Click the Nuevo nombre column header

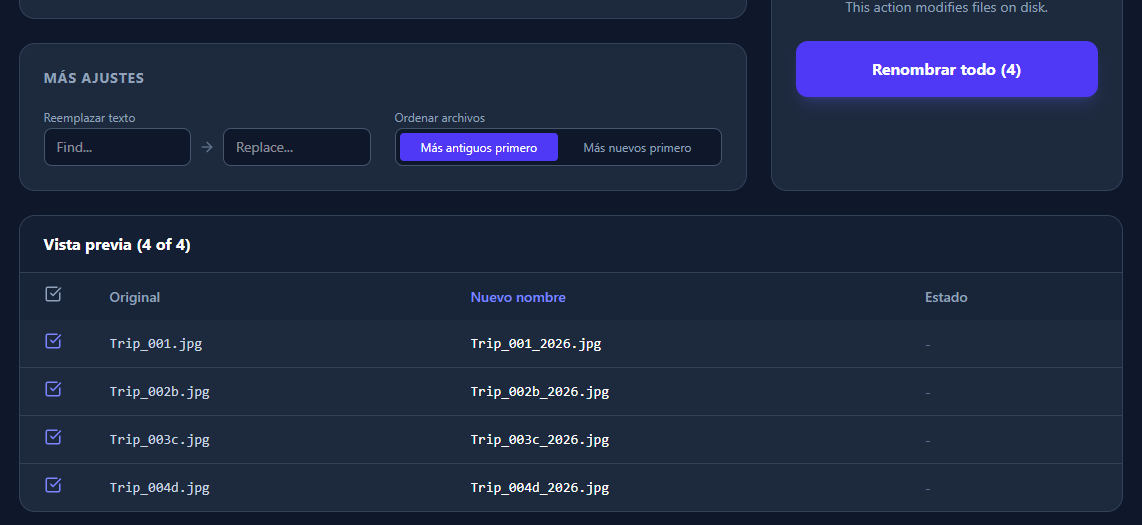[x=518, y=297]
